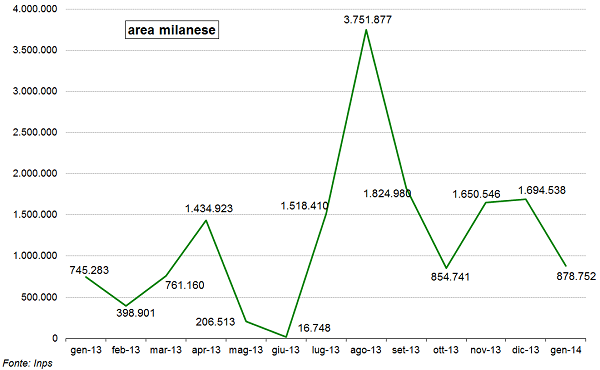Click the dic-13 axis label
Screen dimensions: 600x370
525,350
